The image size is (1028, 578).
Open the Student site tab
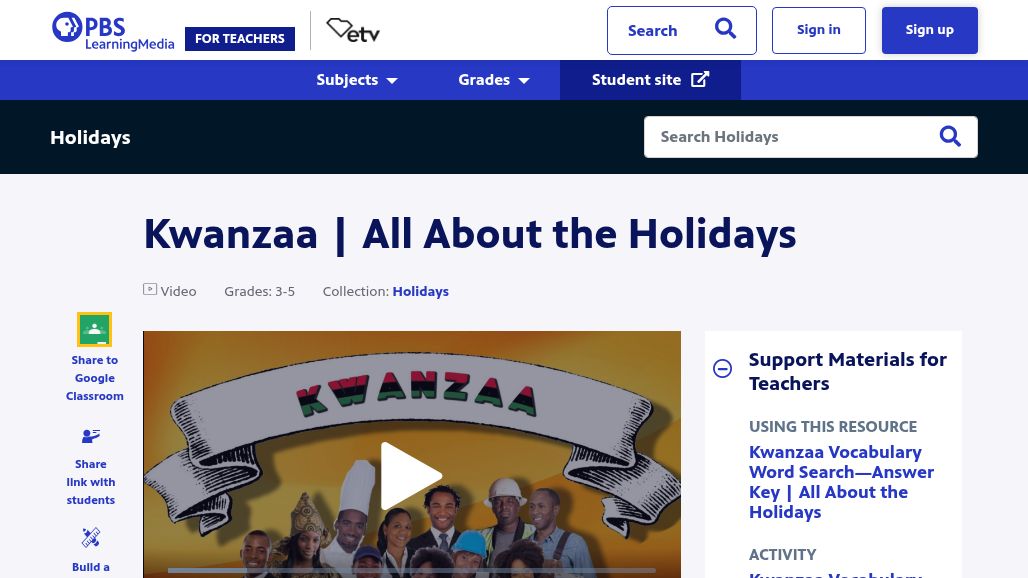click(650, 80)
